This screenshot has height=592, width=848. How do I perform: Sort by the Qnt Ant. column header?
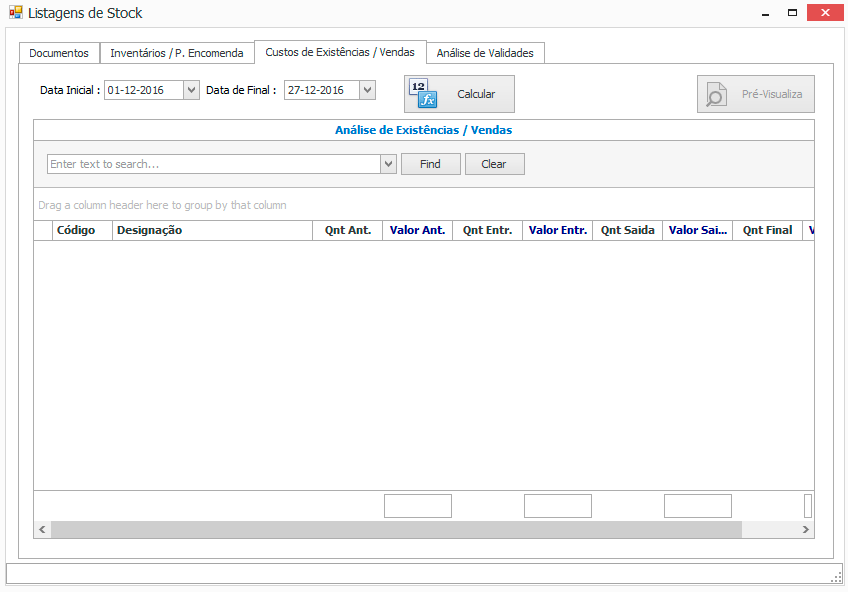pyautogui.click(x=348, y=230)
